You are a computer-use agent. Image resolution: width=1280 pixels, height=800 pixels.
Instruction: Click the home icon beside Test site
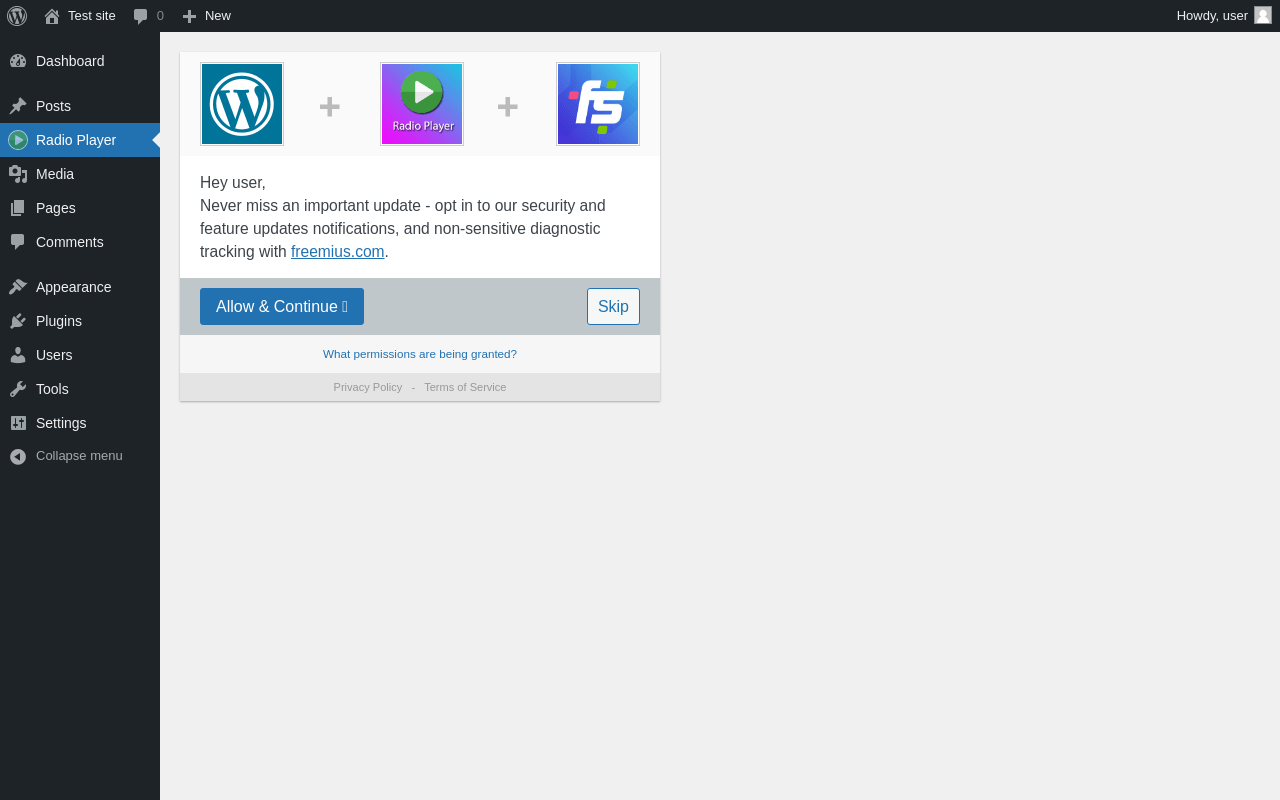coord(52,16)
